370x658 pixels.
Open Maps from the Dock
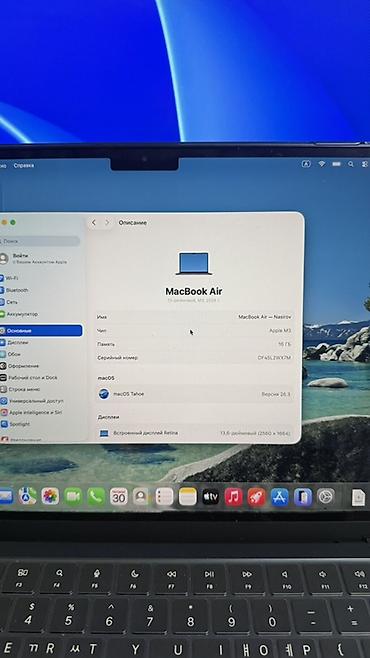[x=27, y=497]
